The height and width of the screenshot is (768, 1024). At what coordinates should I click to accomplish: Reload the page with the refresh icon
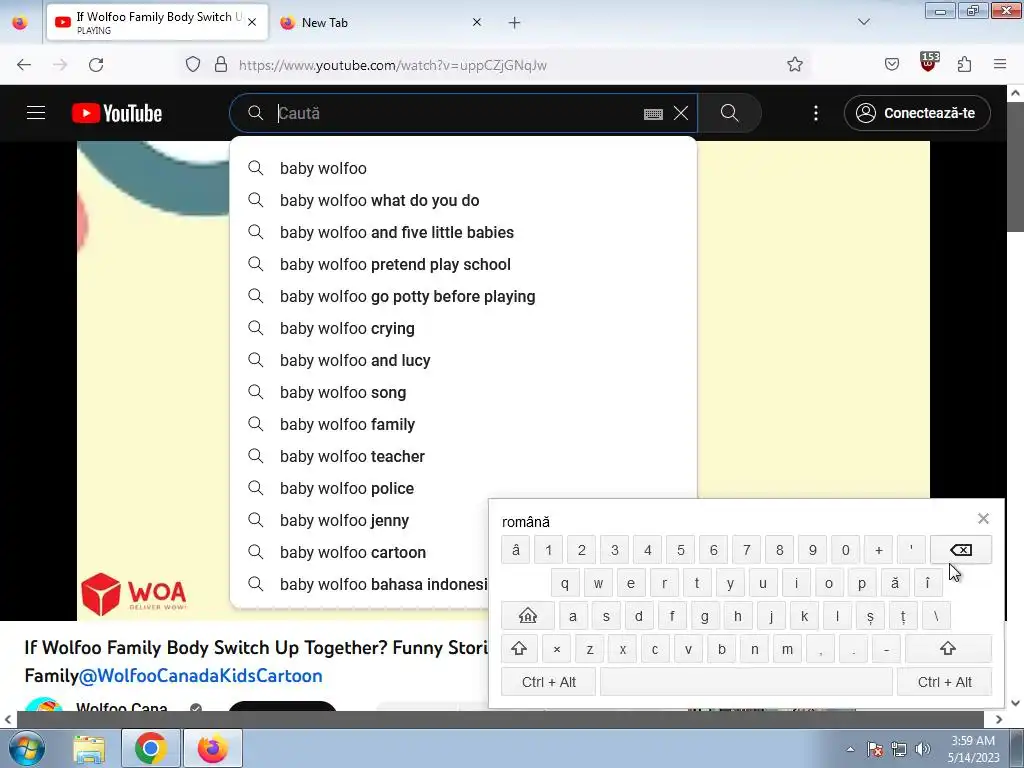coord(96,65)
